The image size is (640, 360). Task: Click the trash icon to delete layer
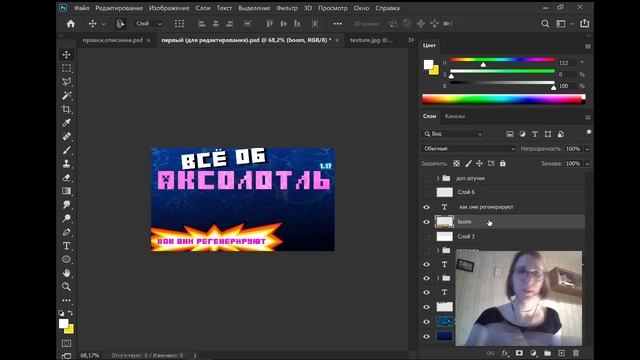[x=576, y=353]
